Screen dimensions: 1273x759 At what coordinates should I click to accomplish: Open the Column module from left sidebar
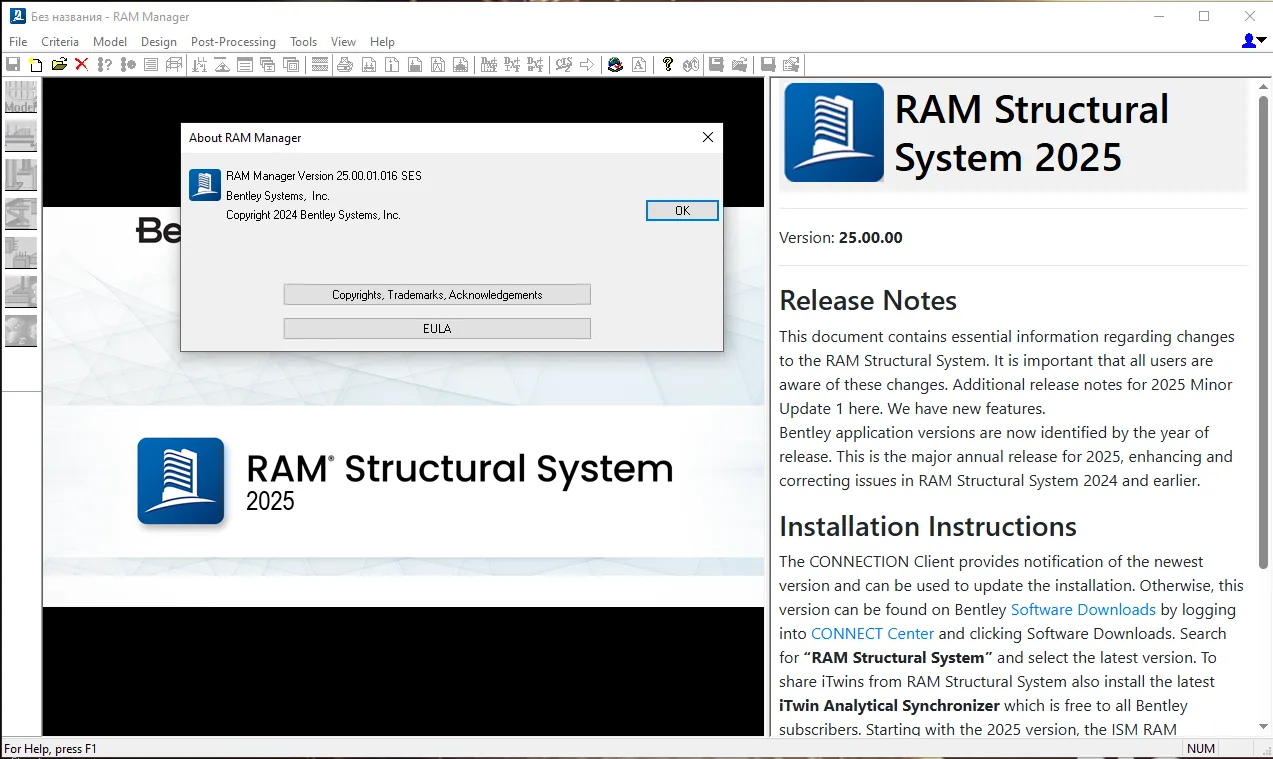[21, 174]
